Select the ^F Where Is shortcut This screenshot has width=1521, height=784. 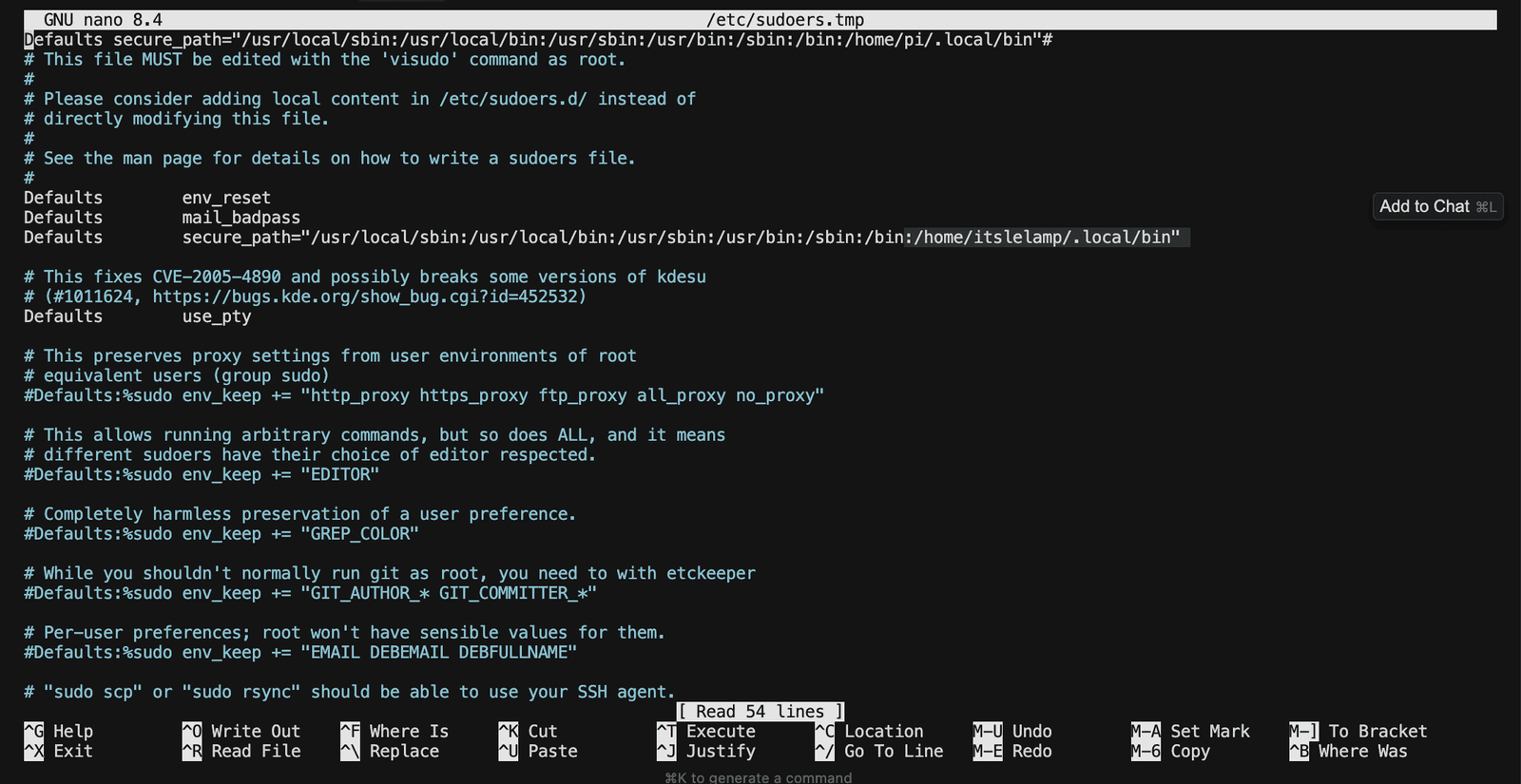click(395, 731)
